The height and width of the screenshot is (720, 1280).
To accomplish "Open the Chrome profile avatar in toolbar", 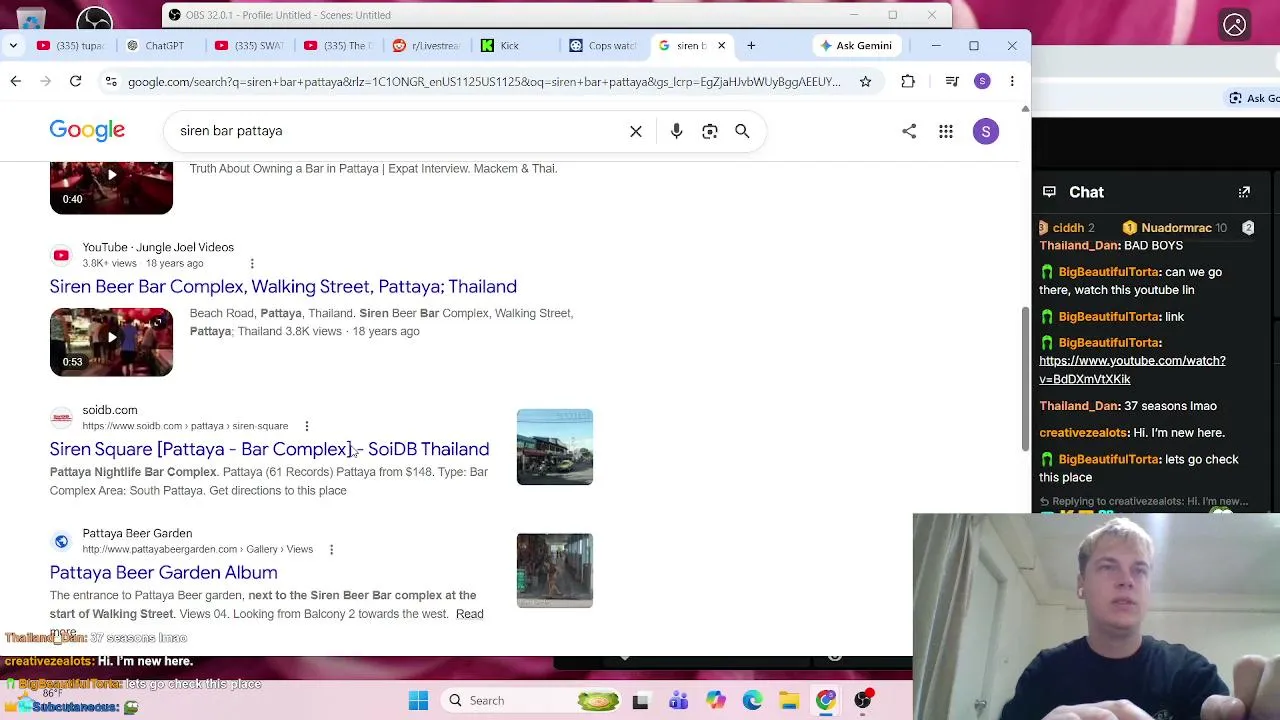I will pos(982,81).
